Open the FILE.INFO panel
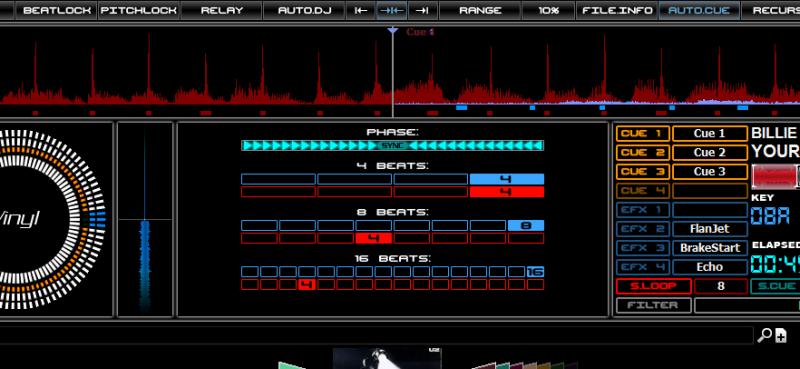 617,10
